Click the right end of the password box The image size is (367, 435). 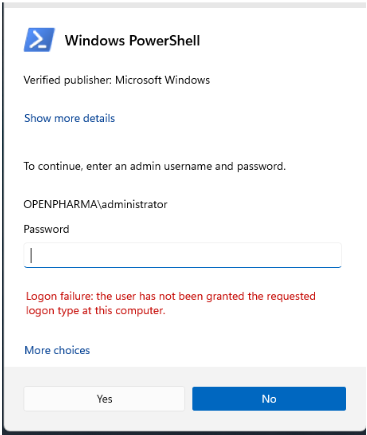(x=337, y=255)
